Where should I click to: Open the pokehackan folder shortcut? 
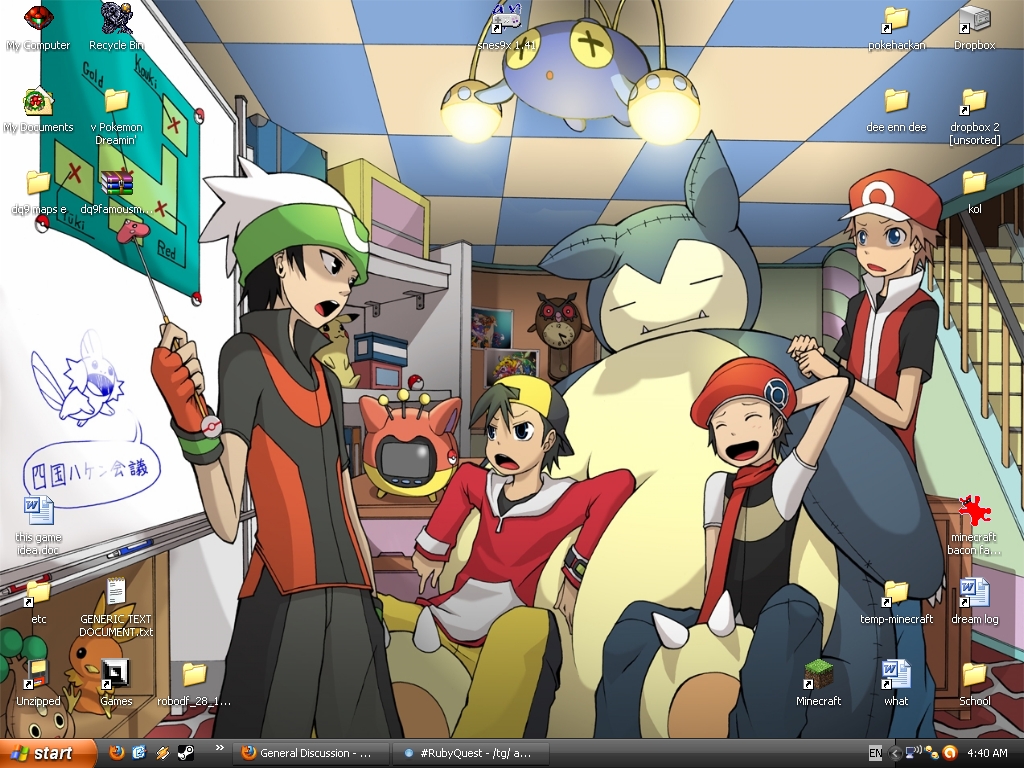coord(896,19)
